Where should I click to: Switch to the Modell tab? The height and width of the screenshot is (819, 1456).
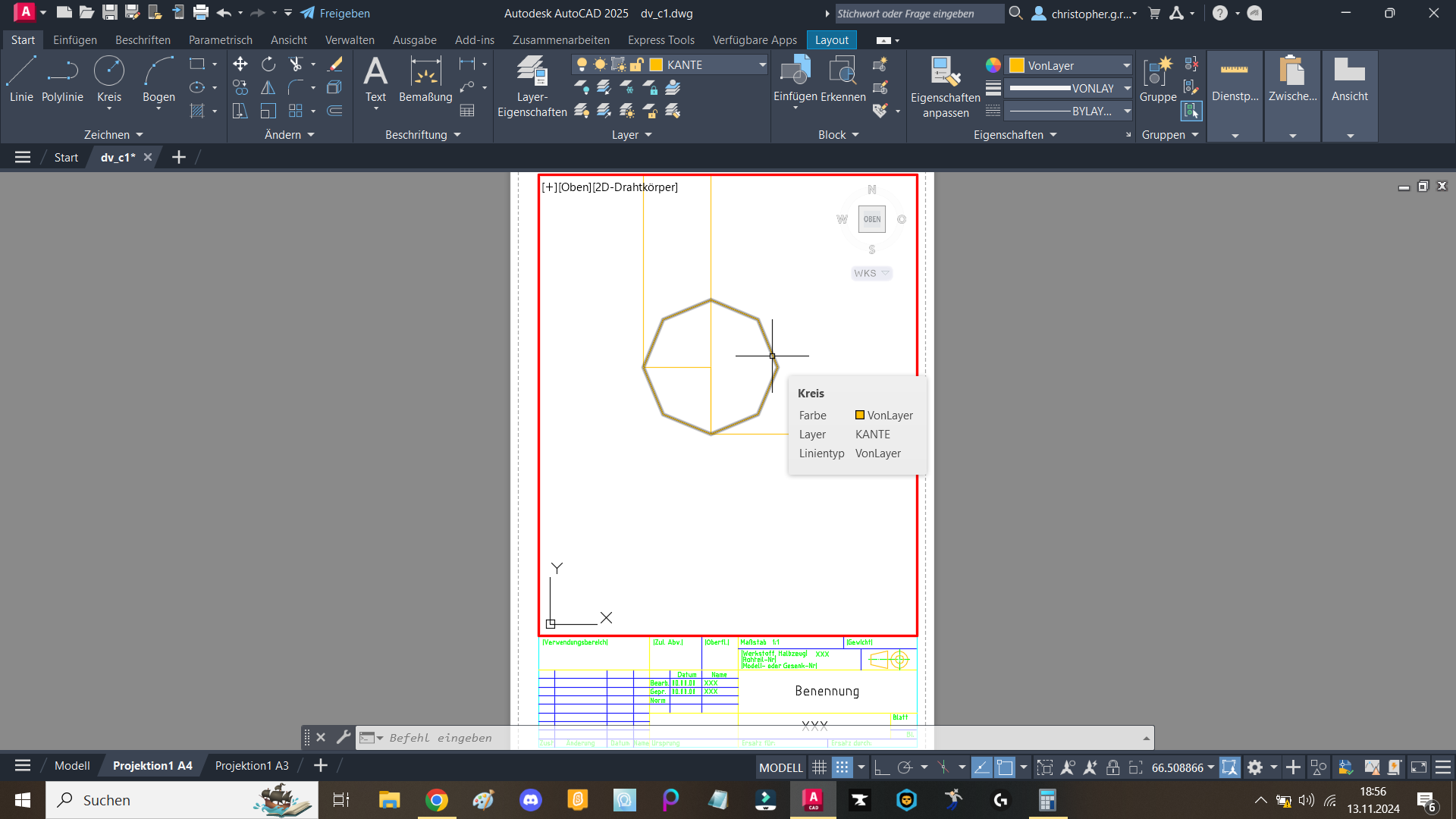pyautogui.click(x=72, y=766)
